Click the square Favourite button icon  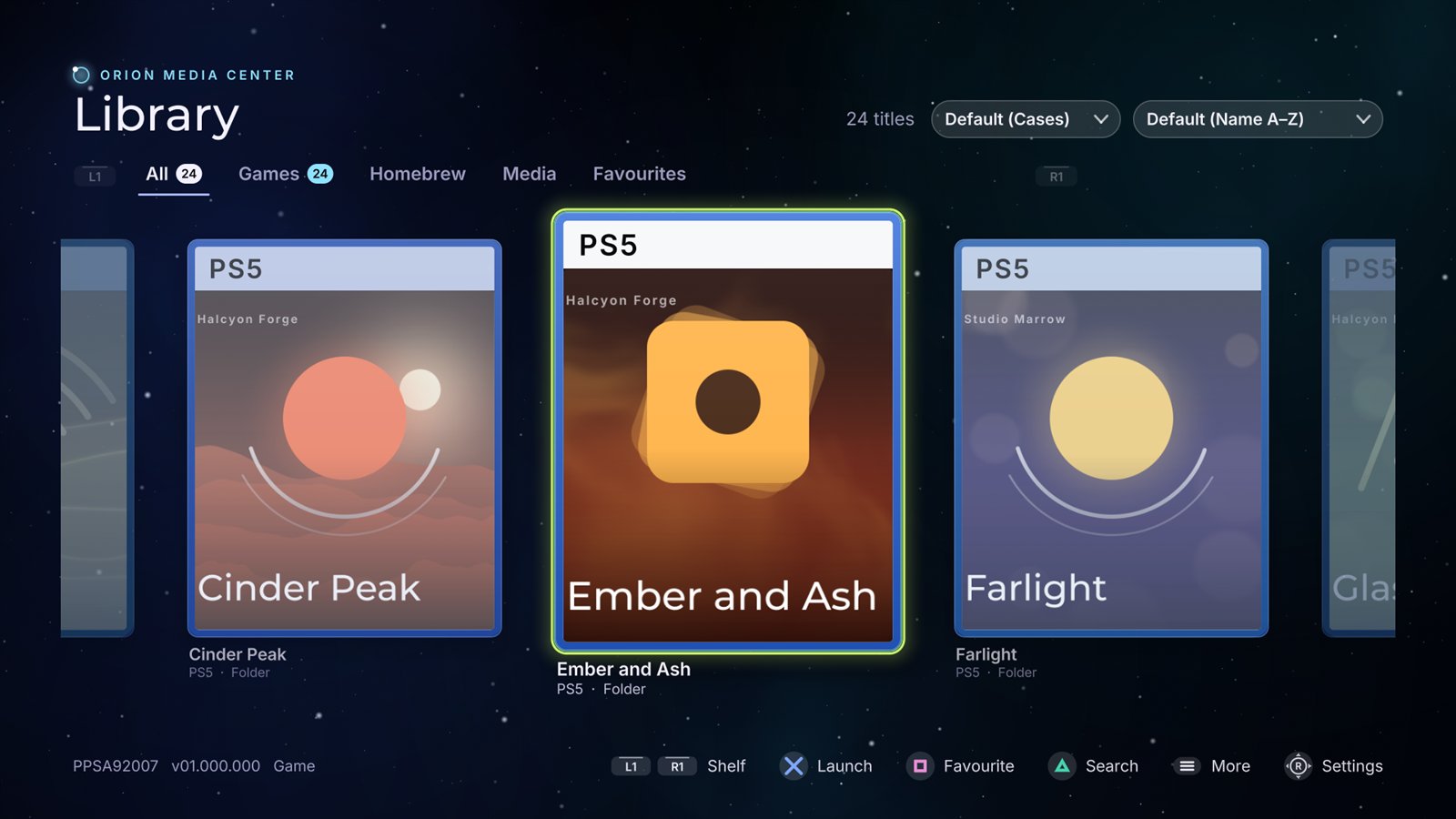(x=920, y=766)
